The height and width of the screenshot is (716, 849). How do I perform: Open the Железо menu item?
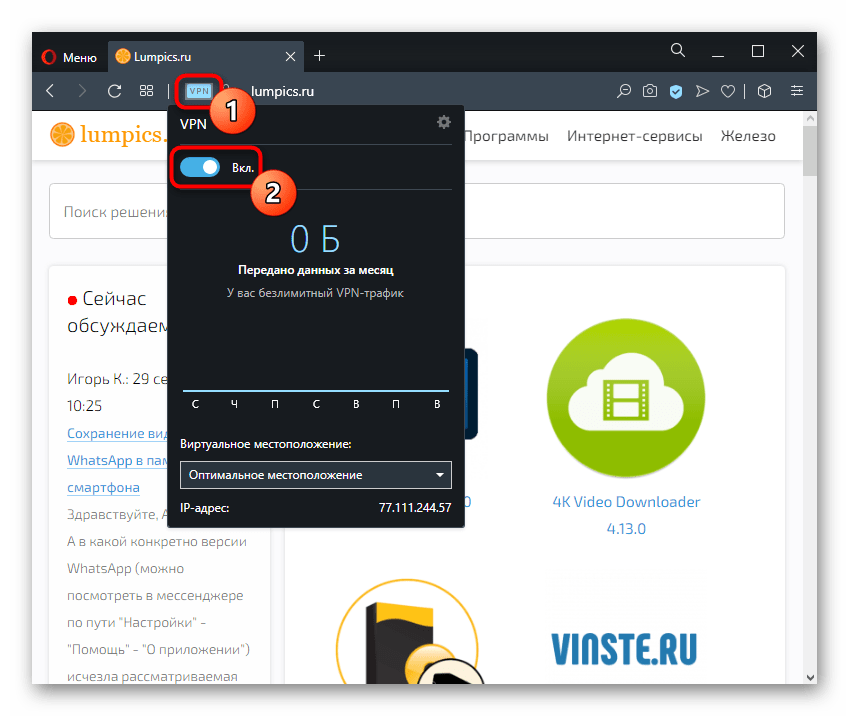tap(748, 136)
